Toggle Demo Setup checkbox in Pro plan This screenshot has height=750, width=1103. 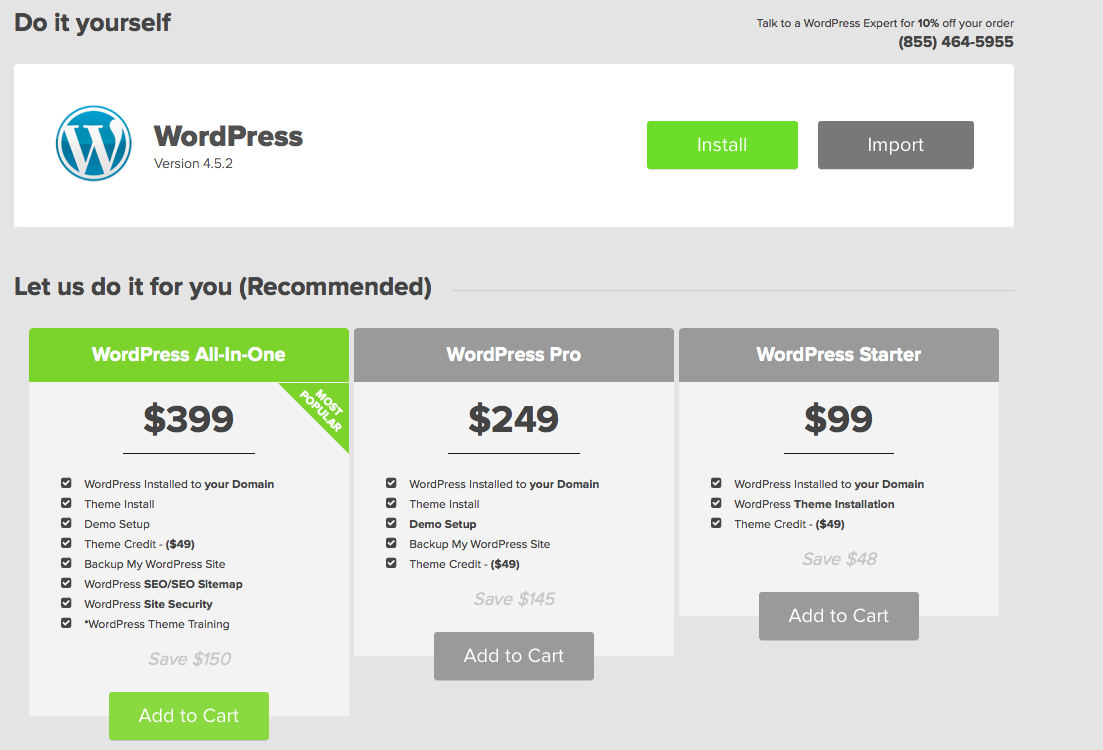(391, 523)
